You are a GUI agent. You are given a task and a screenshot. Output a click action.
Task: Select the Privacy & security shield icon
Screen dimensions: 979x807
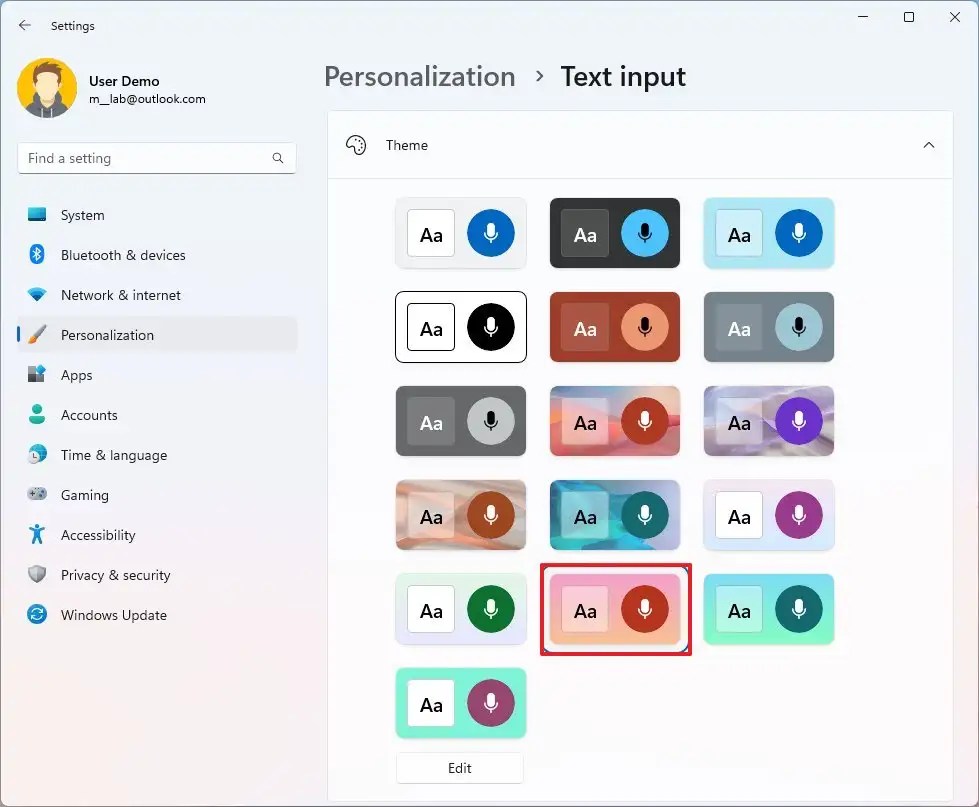37,575
